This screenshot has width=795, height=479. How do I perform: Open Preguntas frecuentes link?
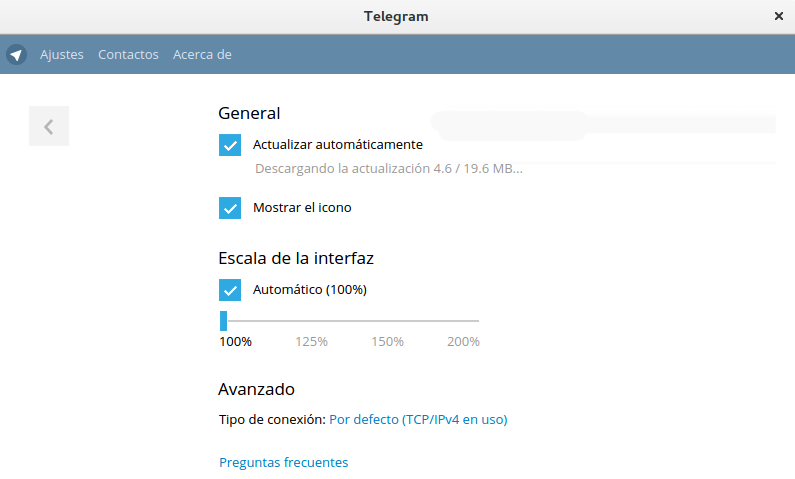[x=283, y=462]
